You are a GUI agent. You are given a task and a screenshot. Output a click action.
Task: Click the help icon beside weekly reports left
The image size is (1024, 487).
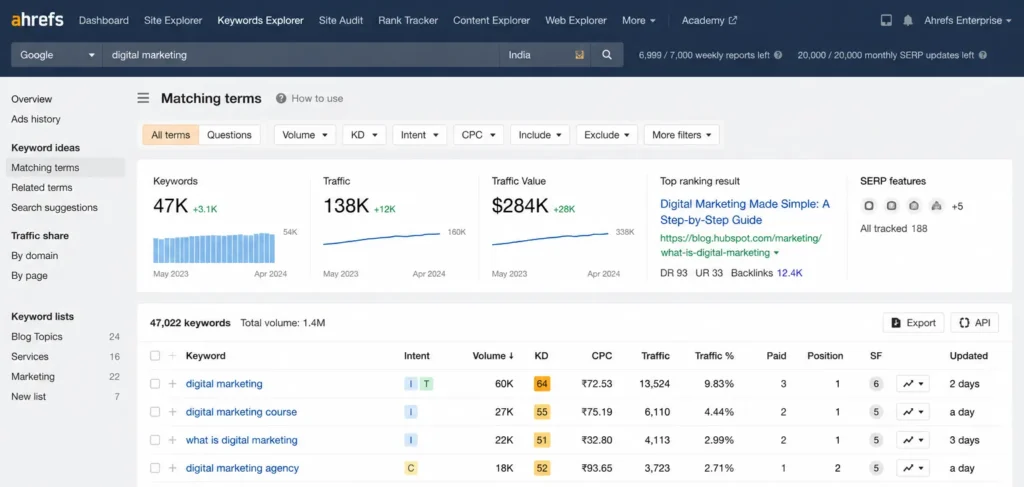778,55
